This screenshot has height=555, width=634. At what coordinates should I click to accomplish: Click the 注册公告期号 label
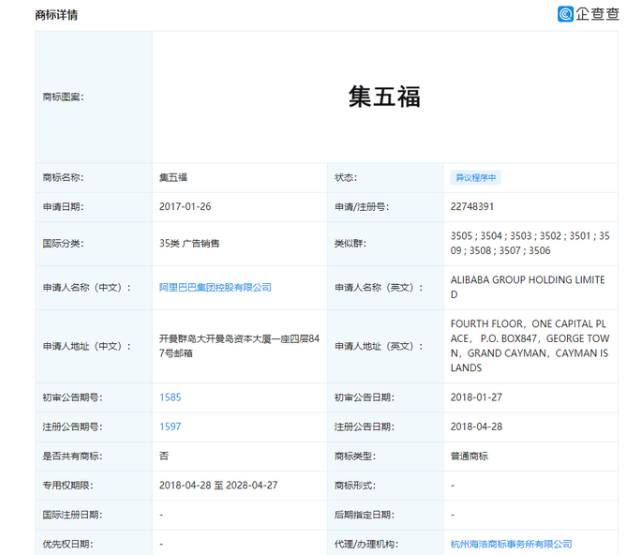pyautogui.click(x=73, y=427)
